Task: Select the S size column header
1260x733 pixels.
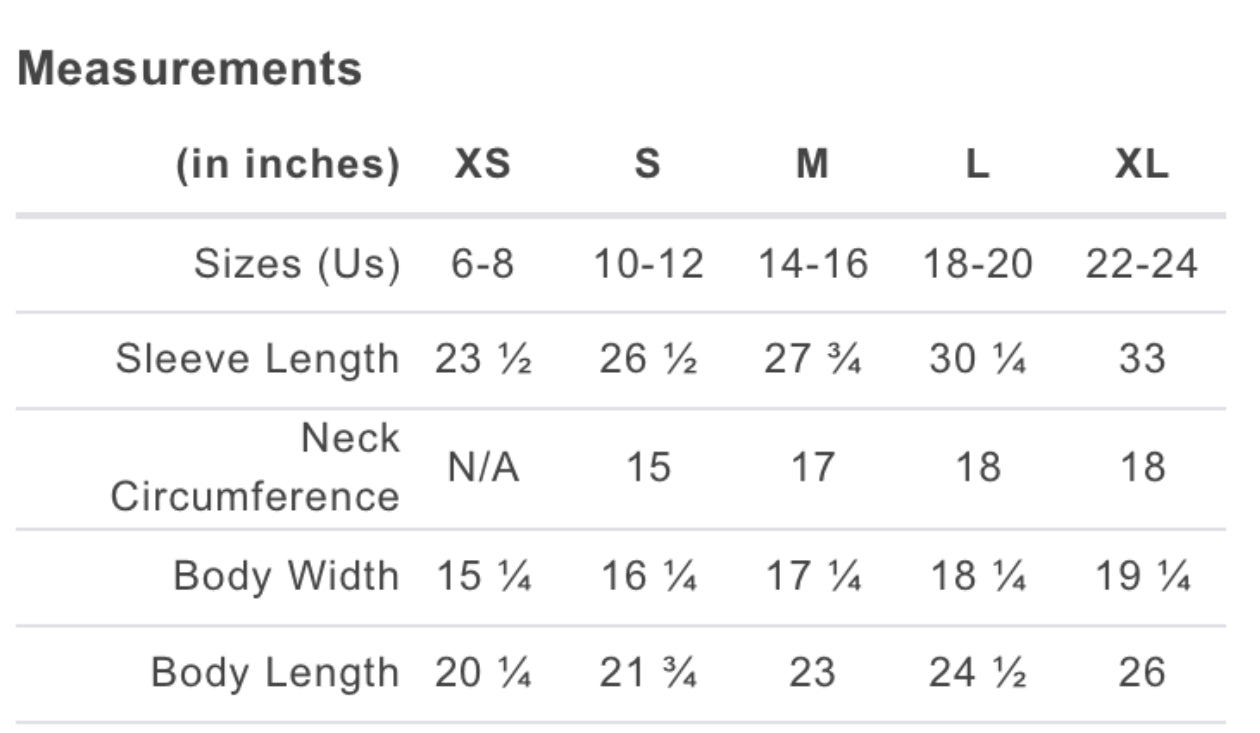Action: pyautogui.click(x=648, y=164)
